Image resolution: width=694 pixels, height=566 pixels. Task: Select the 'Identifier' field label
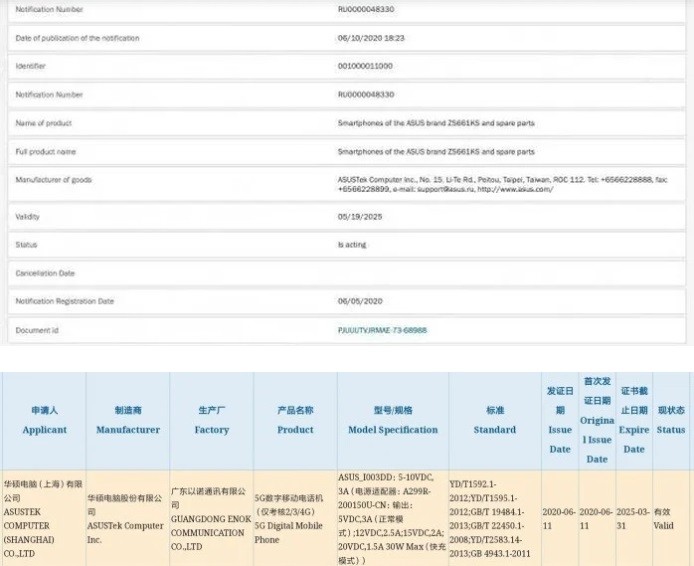31,66
